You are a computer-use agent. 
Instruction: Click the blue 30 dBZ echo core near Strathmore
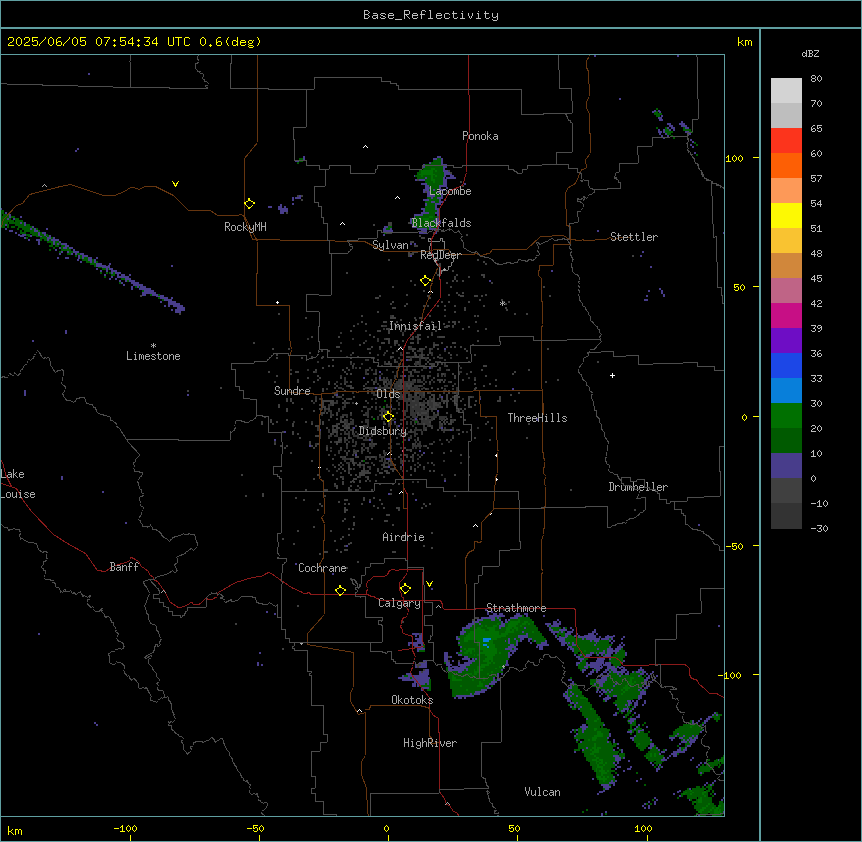486,641
